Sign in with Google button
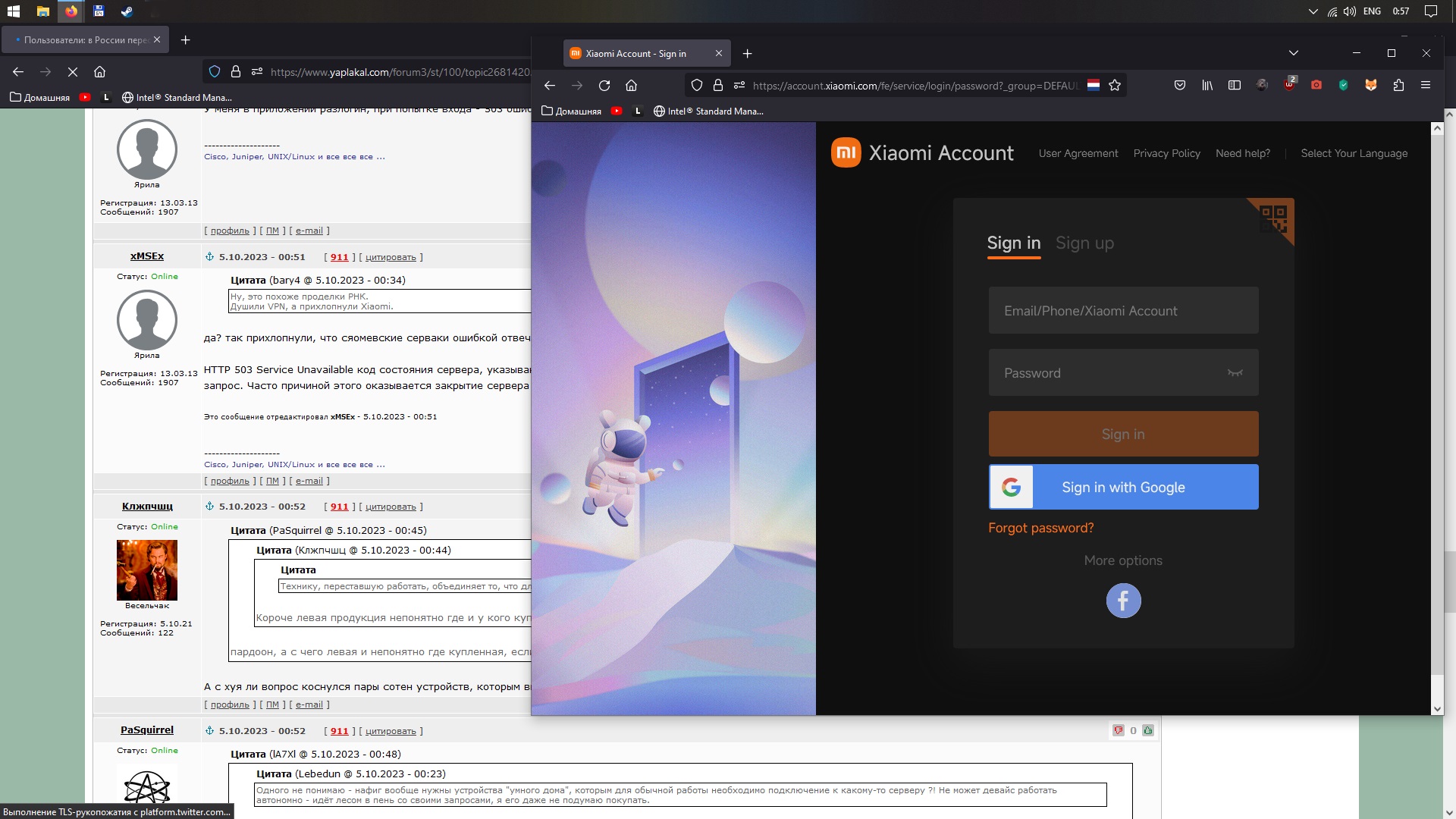The image size is (1456, 819). tap(1123, 487)
